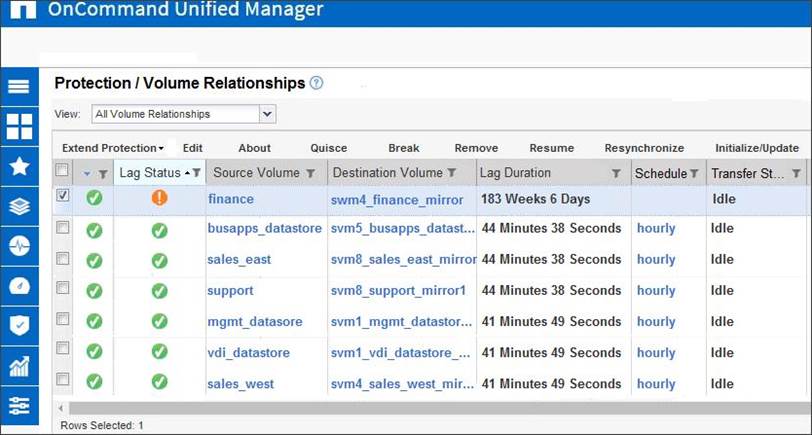The width and height of the screenshot is (812, 435).
Task: Open the svm4_finance_mirror destination link
Action: tap(397, 199)
